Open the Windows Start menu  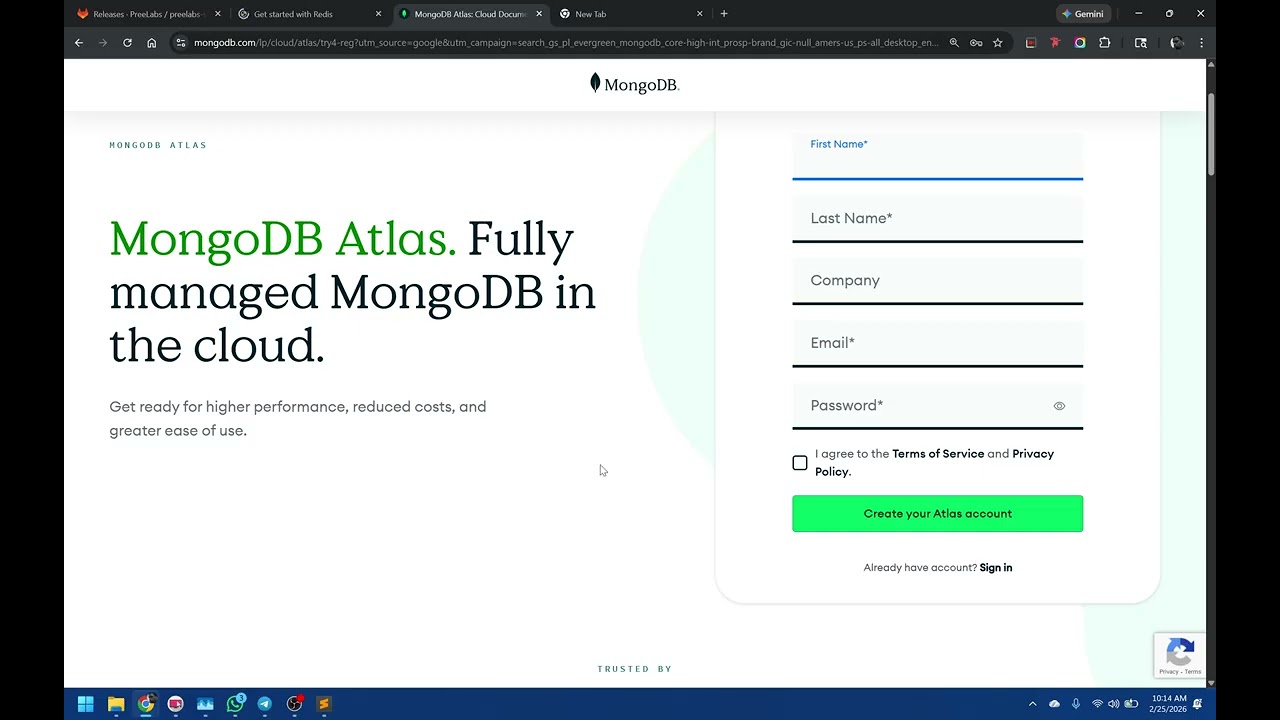[x=86, y=704]
